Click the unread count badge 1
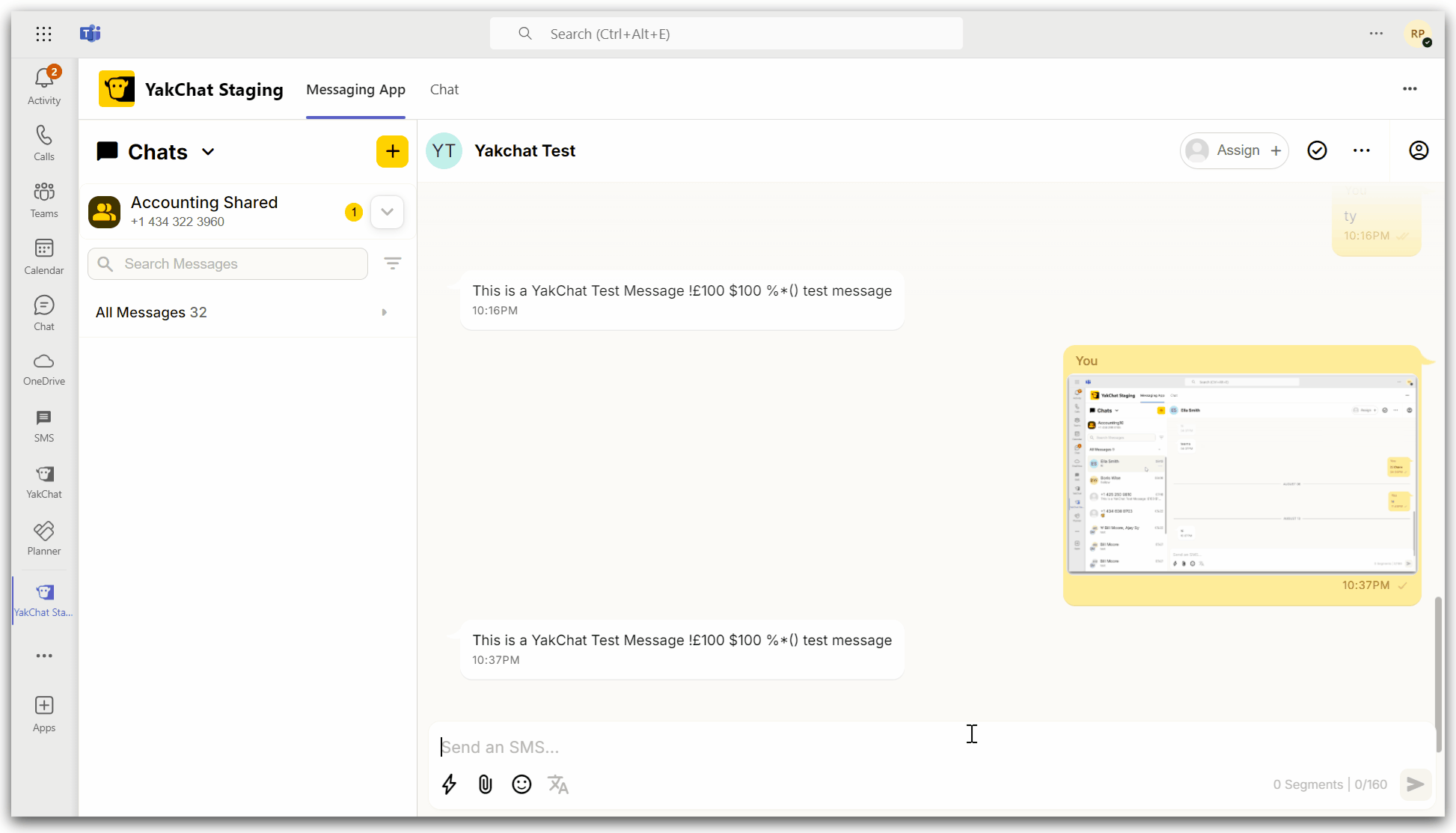1456x833 pixels. (354, 212)
